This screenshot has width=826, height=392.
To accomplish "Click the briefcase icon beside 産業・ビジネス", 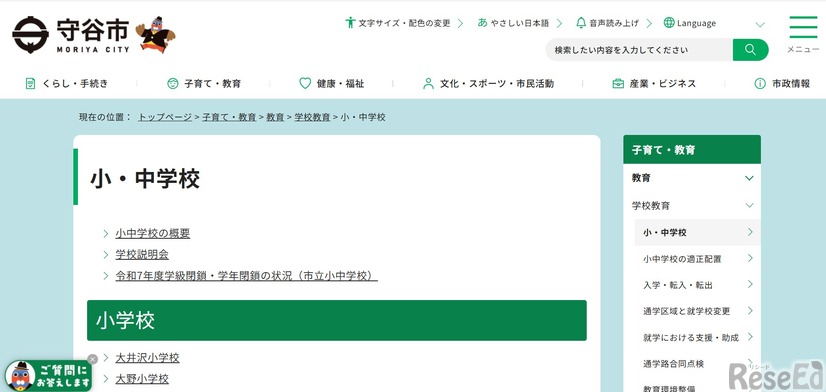I will click(618, 83).
